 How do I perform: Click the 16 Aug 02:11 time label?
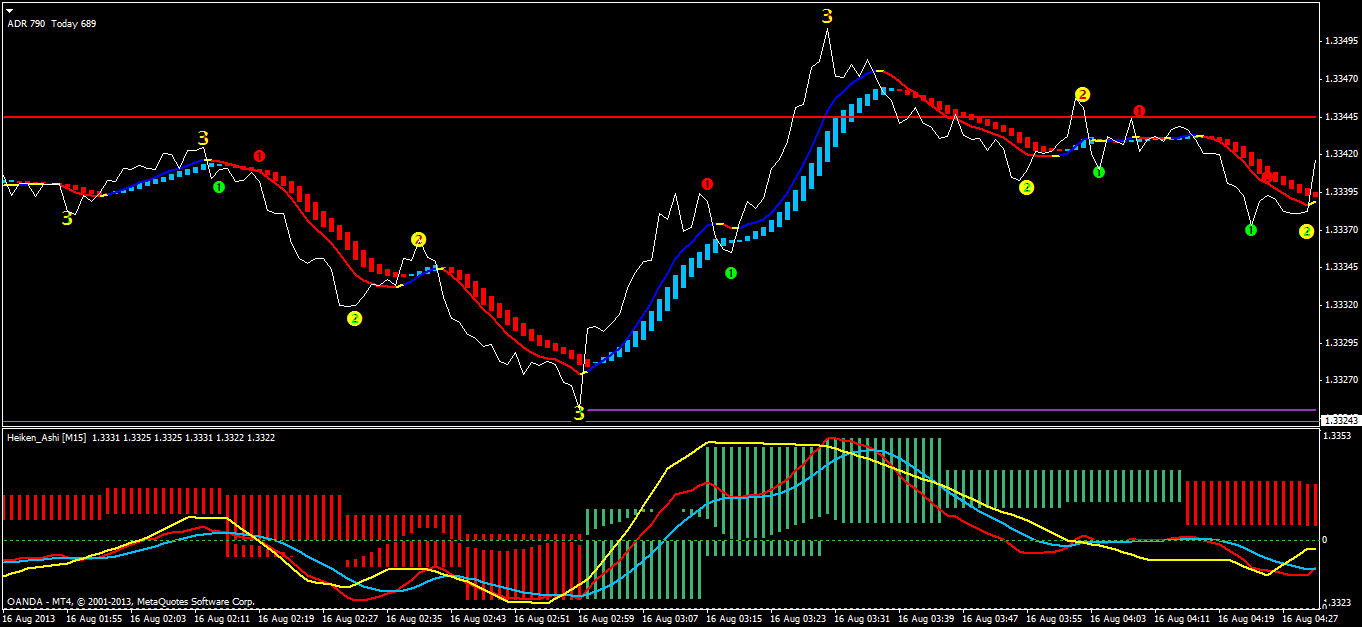coord(223,619)
